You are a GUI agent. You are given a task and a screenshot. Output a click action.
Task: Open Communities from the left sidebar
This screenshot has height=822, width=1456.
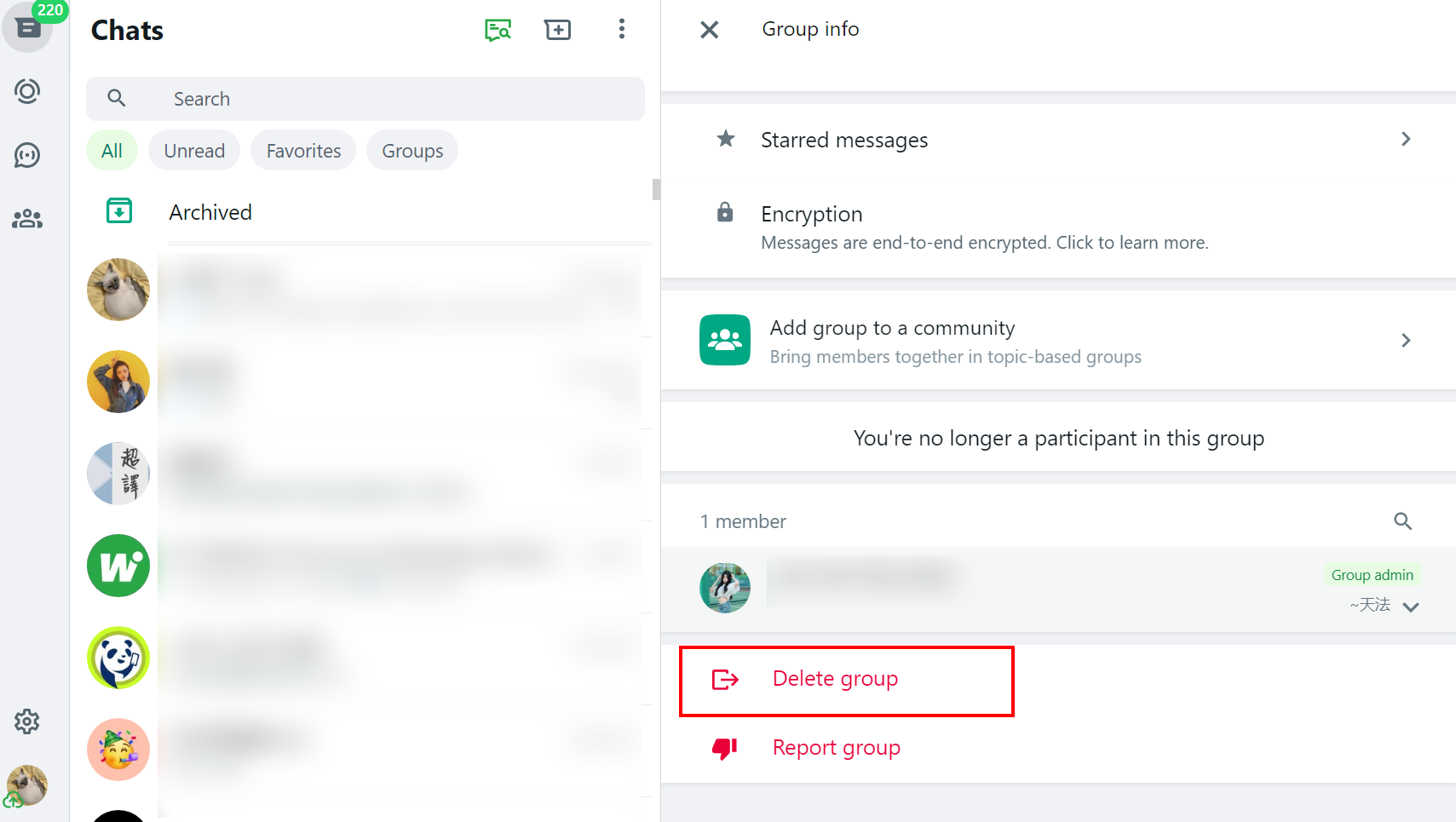(26, 218)
